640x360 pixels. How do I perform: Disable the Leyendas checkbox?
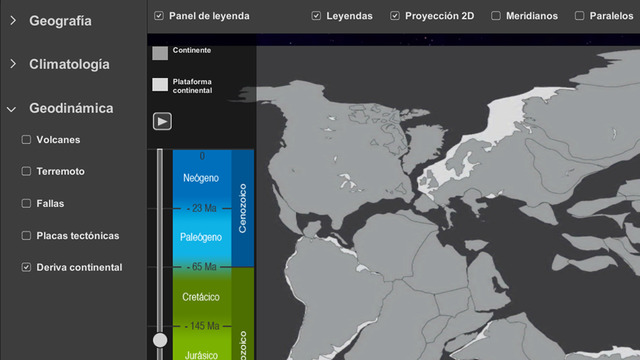pyautogui.click(x=316, y=16)
